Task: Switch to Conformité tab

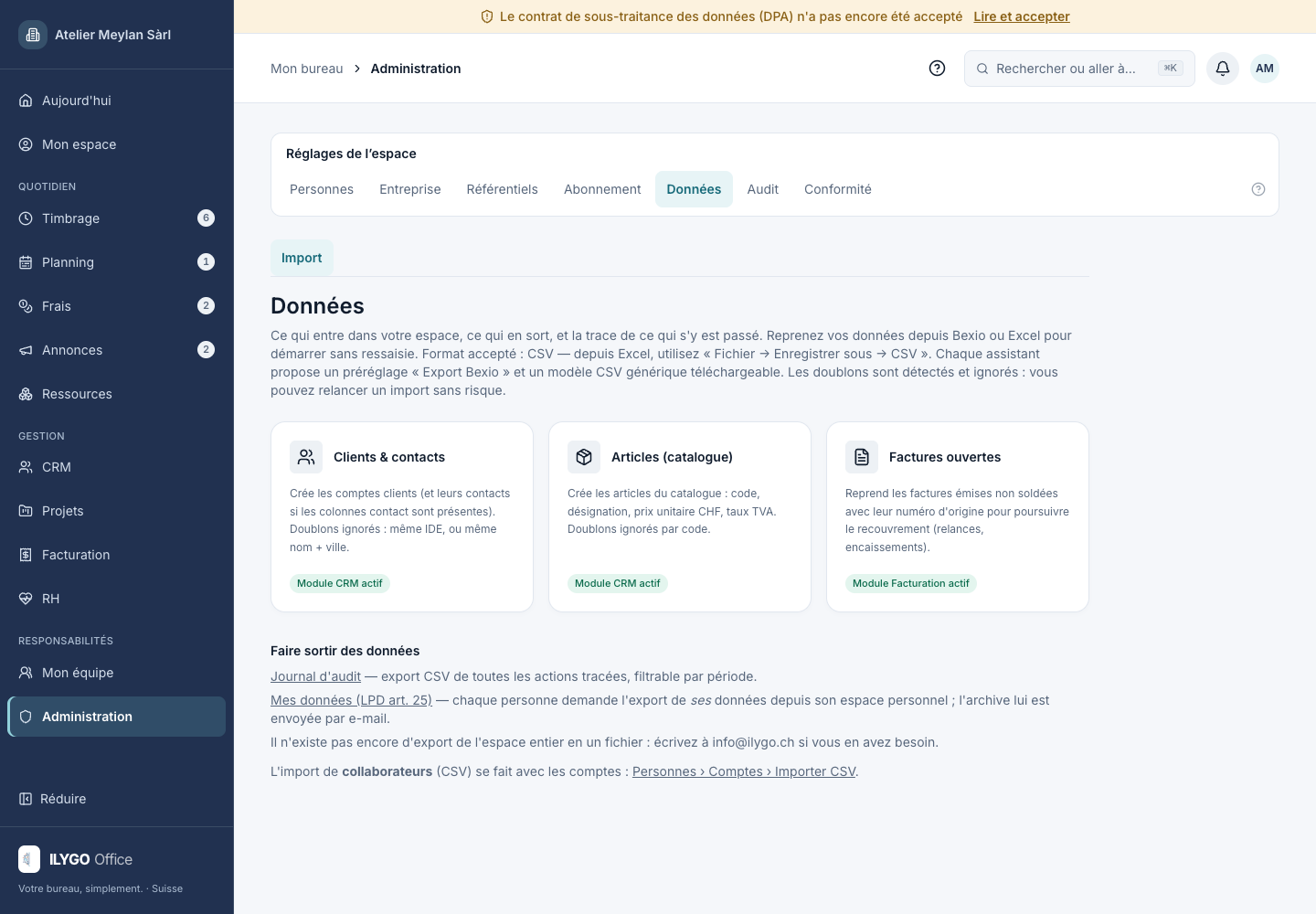Action: point(838,189)
